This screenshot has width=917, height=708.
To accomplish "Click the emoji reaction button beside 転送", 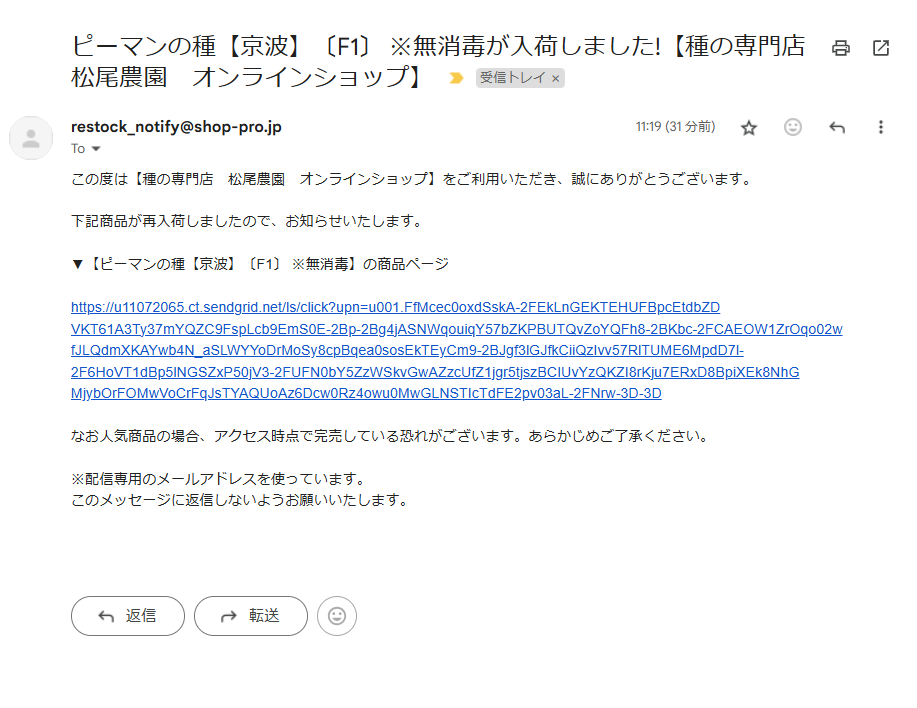I will (337, 616).
